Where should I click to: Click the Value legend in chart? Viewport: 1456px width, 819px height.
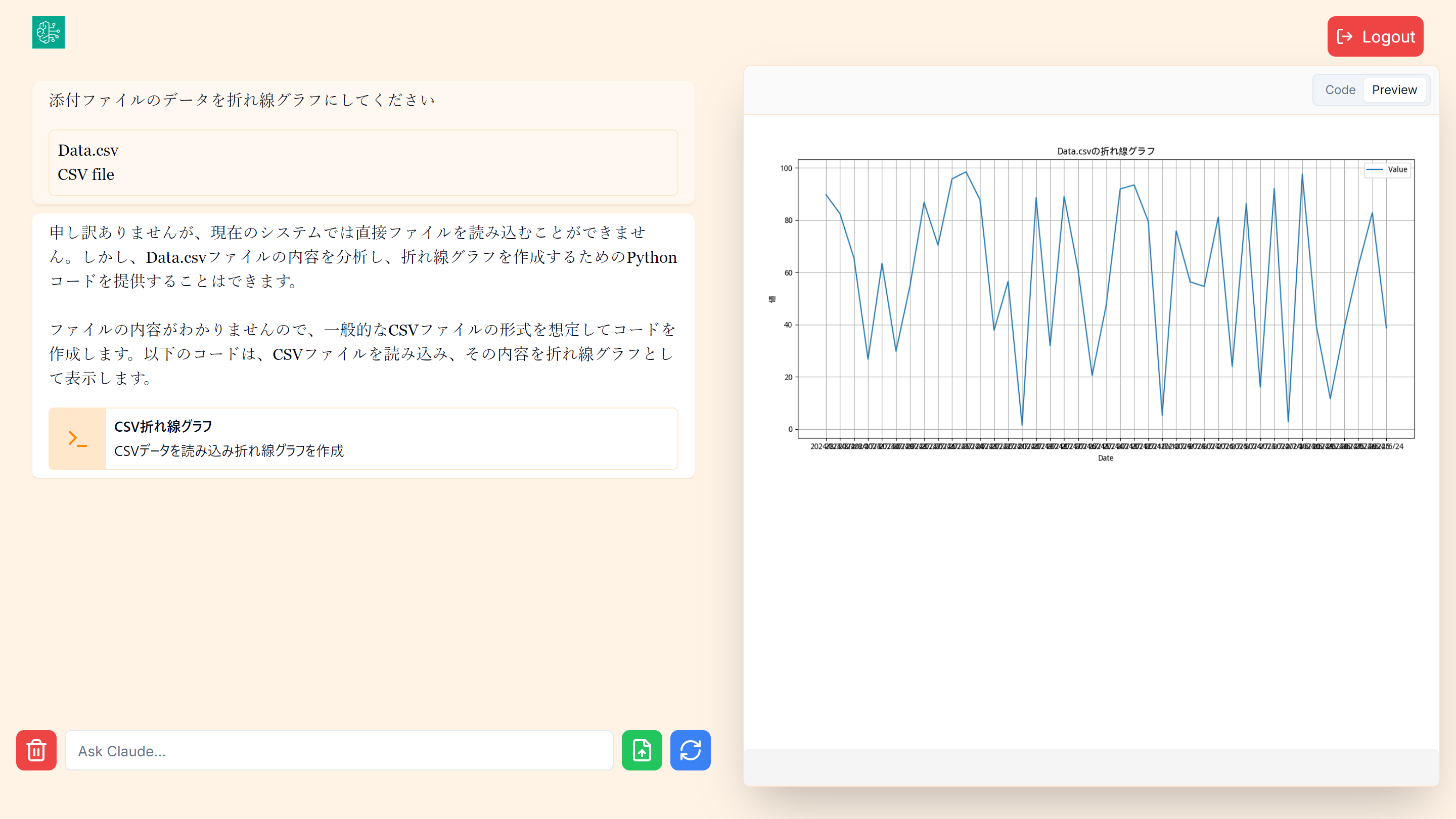[1388, 169]
